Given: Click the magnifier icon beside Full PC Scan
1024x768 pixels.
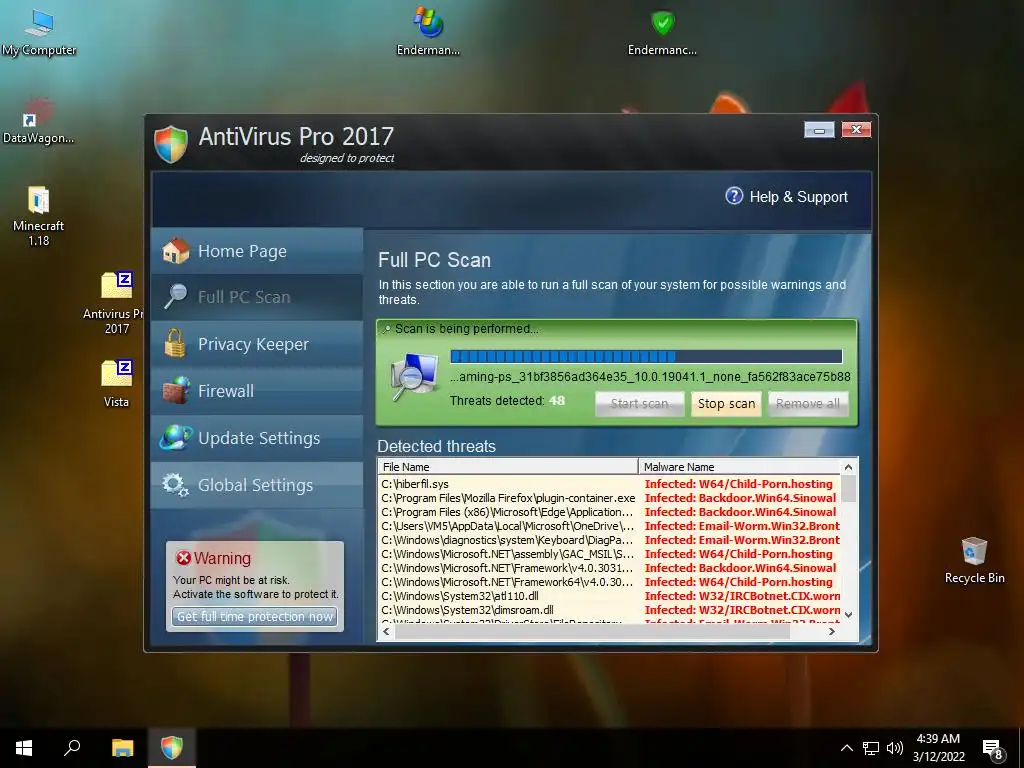Looking at the screenshot, I should click(x=175, y=296).
